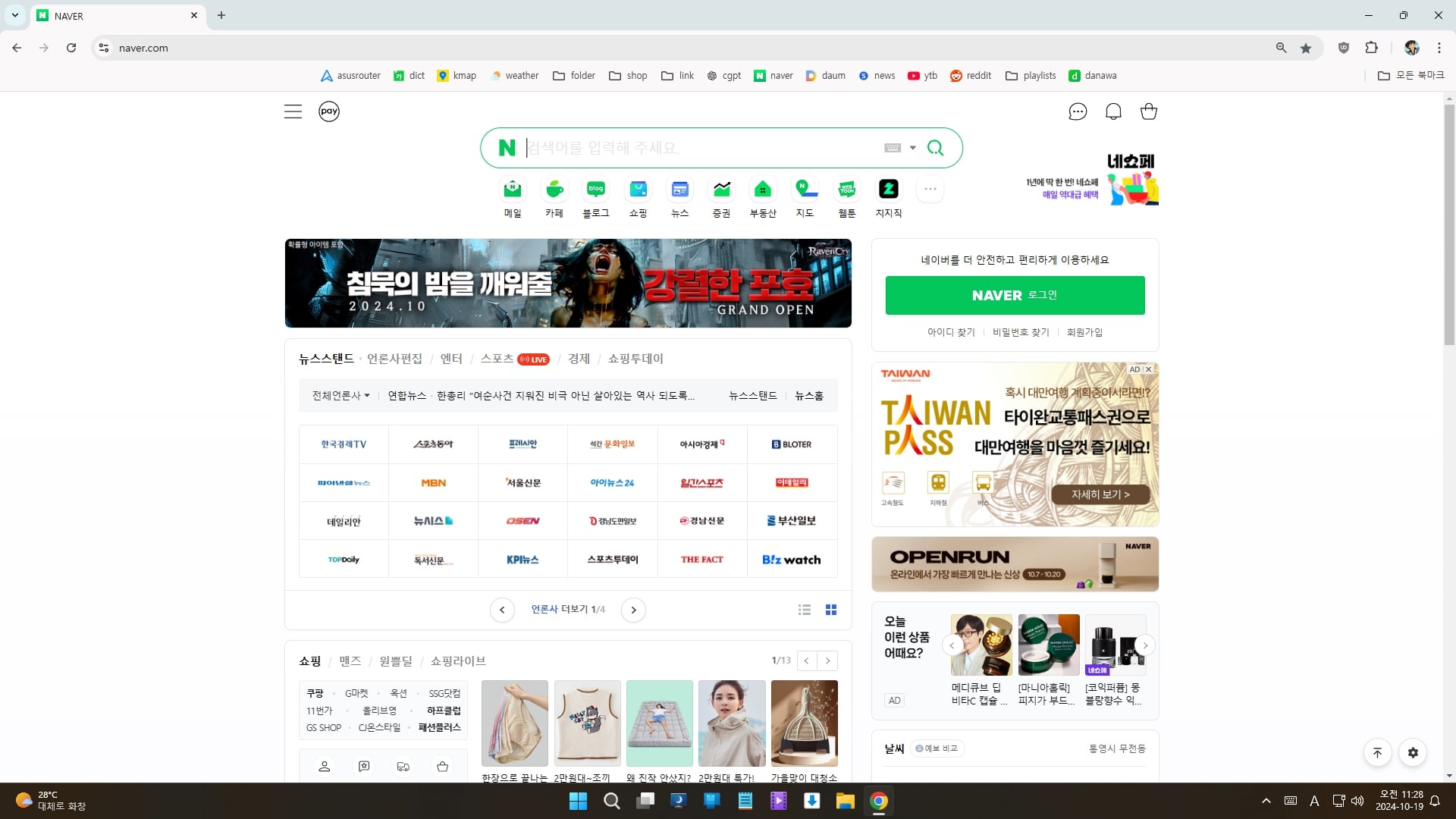Bookmark this page with the star icon
This screenshot has height=819, width=1456.
[x=1306, y=48]
